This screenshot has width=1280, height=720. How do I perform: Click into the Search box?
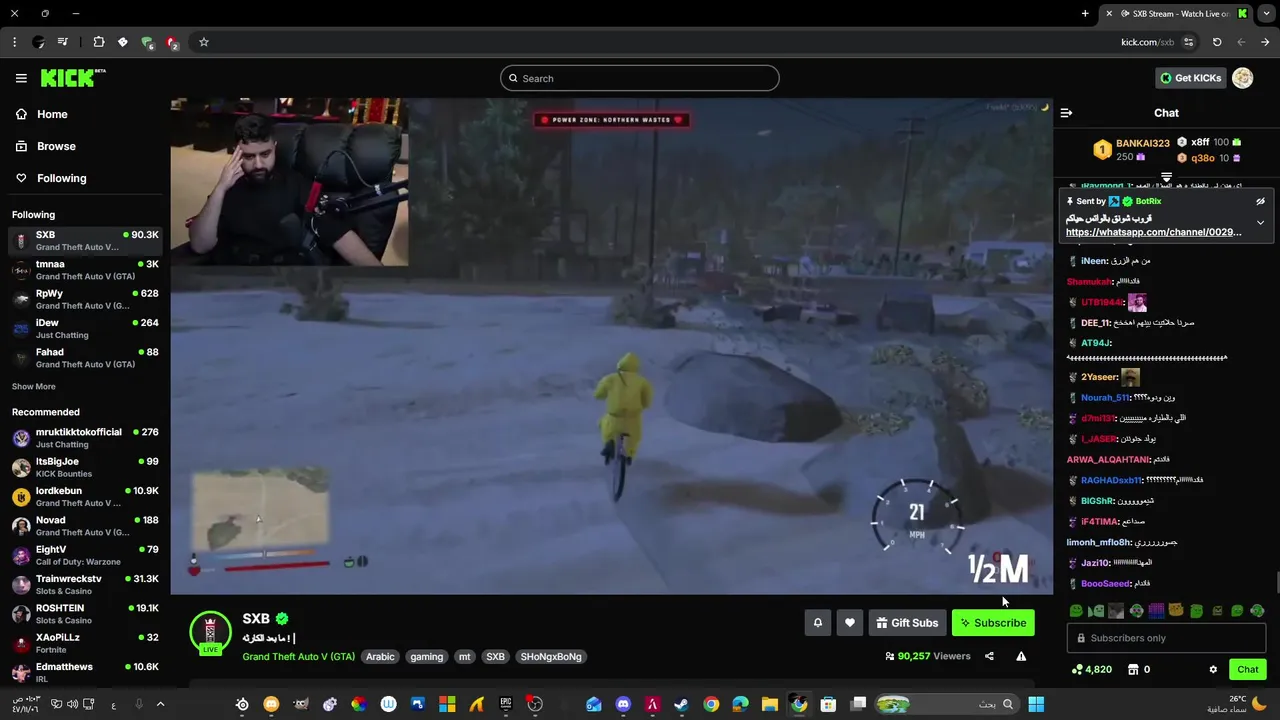click(640, 78)
